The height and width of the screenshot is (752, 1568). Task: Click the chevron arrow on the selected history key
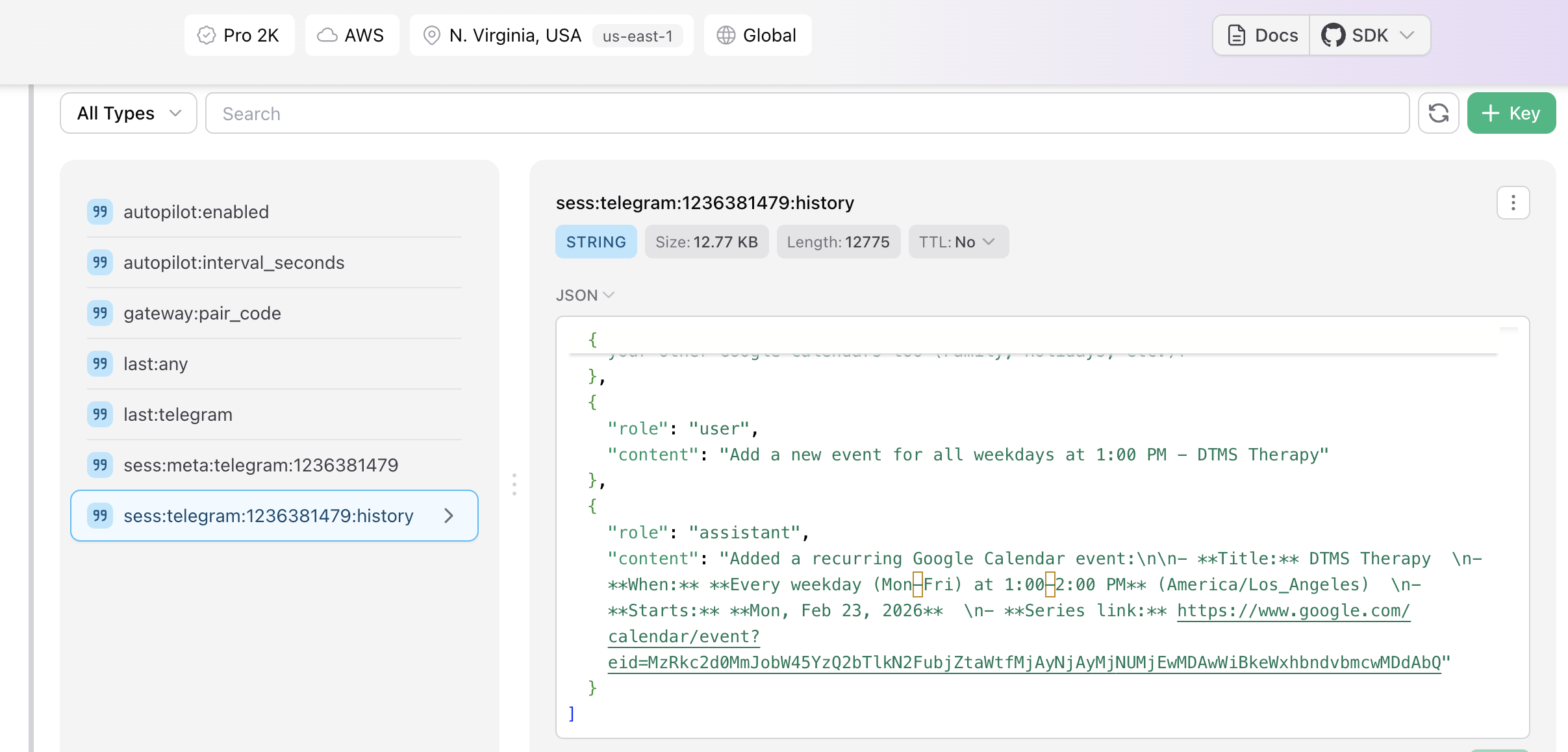449,516
